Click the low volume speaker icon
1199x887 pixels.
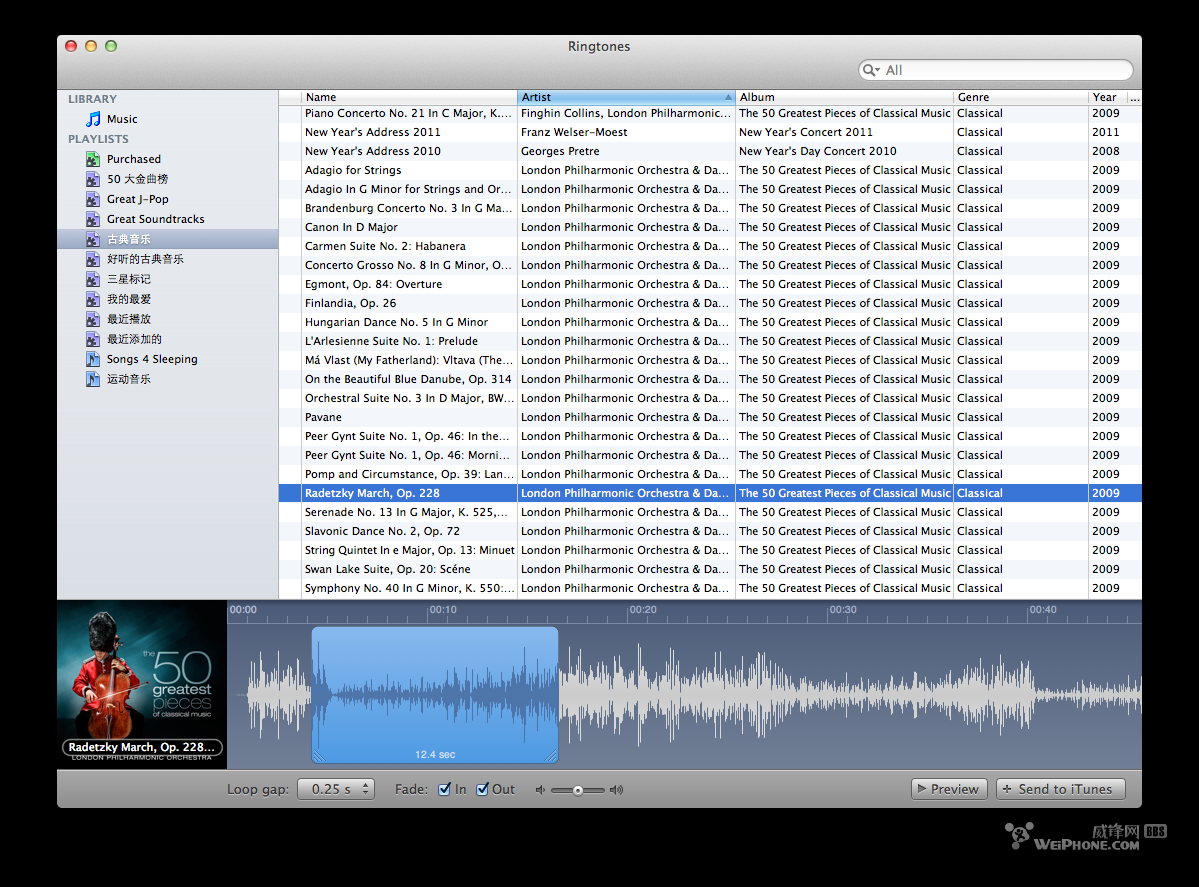[x=540, y=790]
